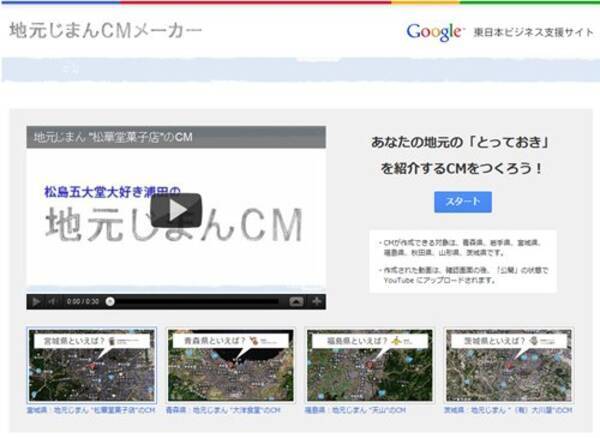This screenshot has height=438, width=600.
Task: Click 東日本ビジネス支援サイト header text
Action: (533, 33)
